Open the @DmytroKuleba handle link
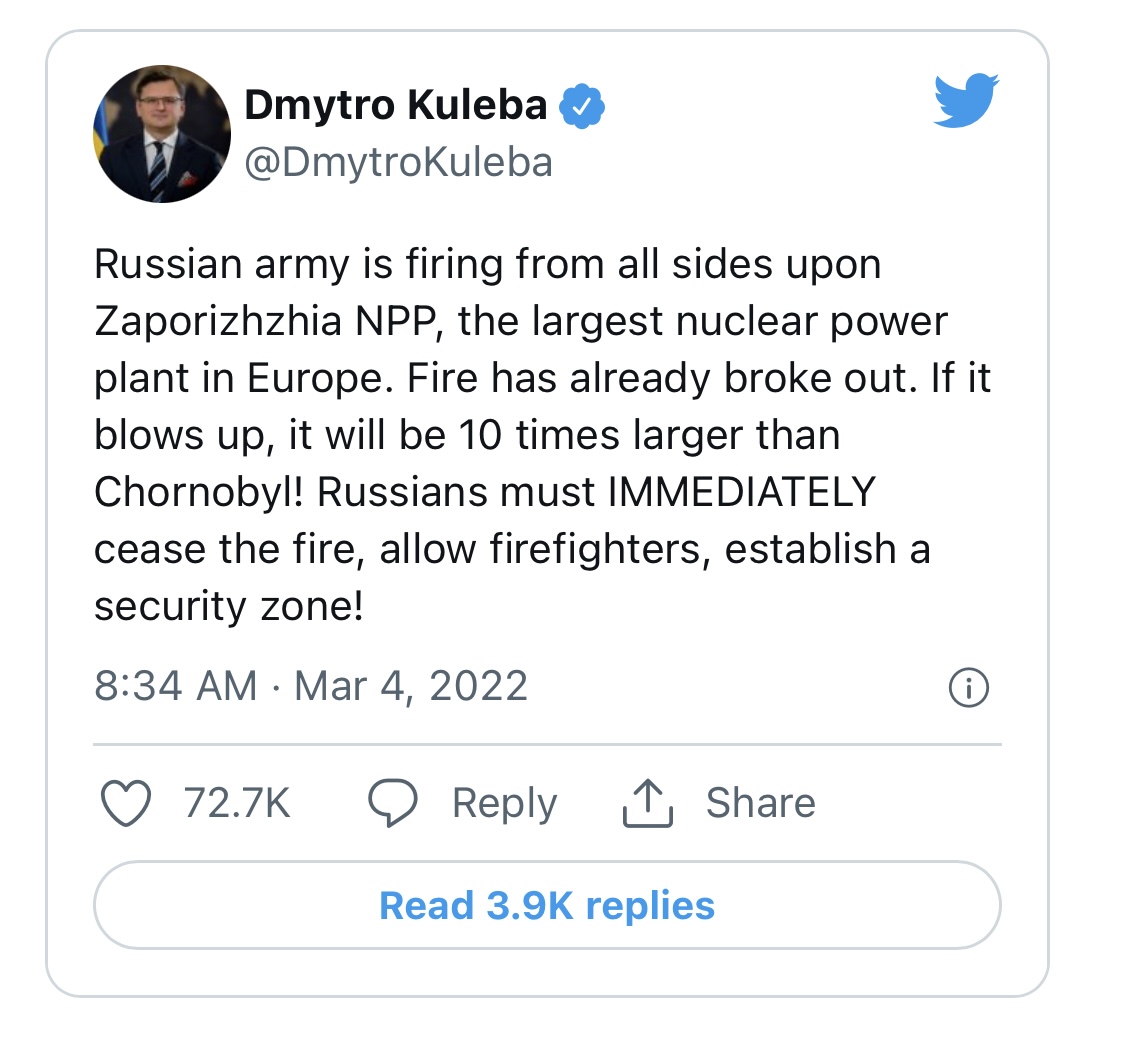The height and width of the screenshot is (1039, 1125). click(398, 162)
